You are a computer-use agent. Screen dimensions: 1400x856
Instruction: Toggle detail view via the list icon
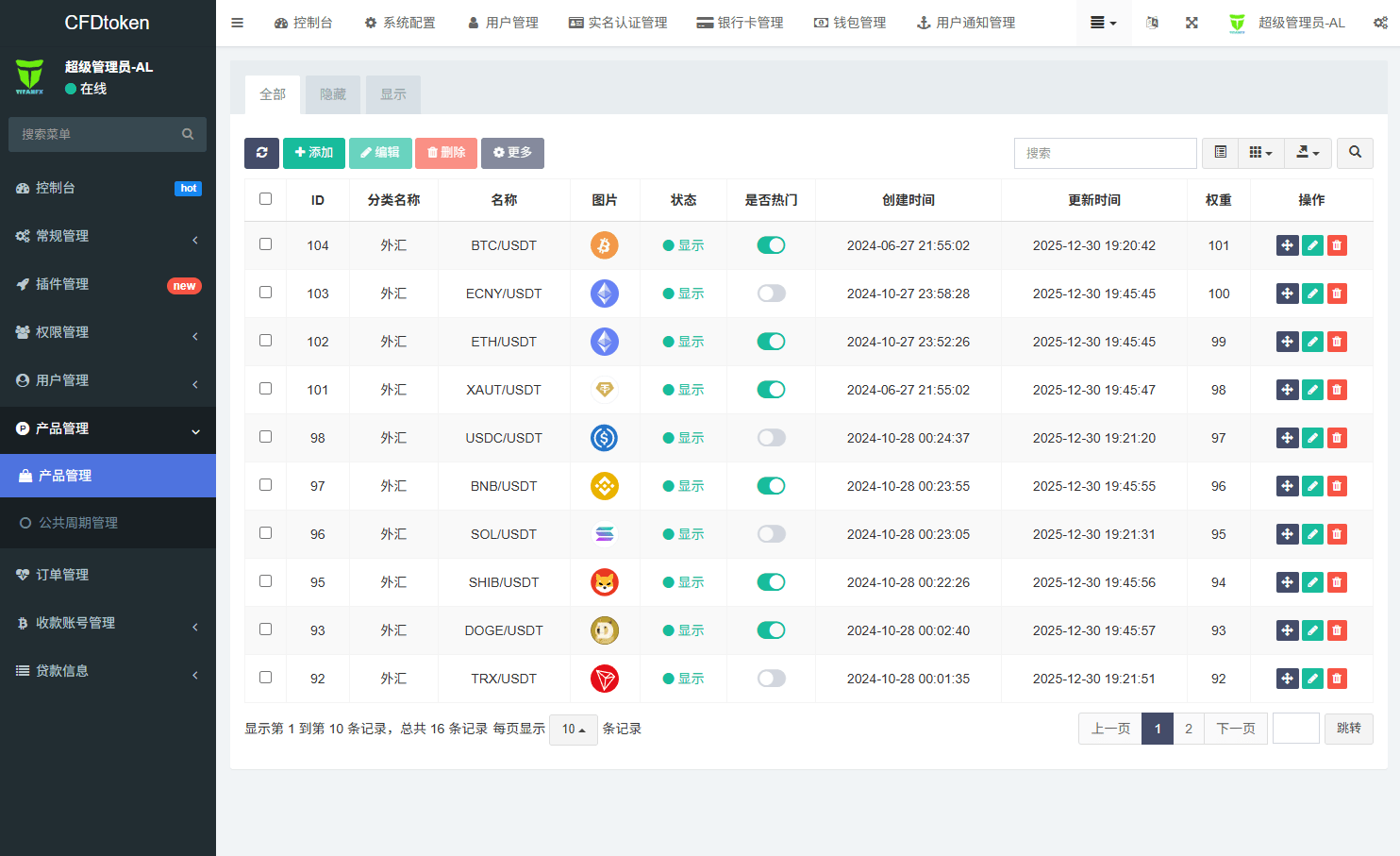(1220, 152)
